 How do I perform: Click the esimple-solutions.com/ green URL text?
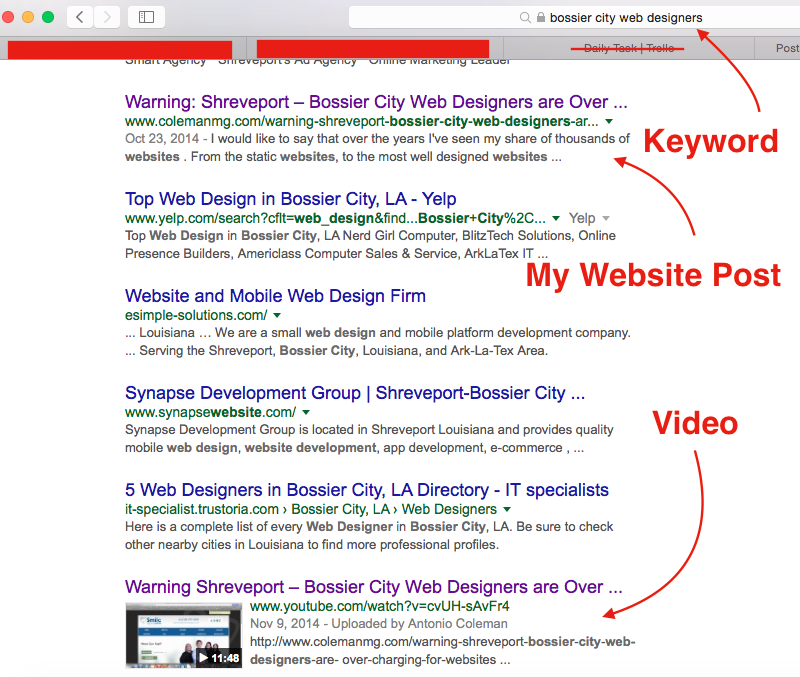click(196, 315)
